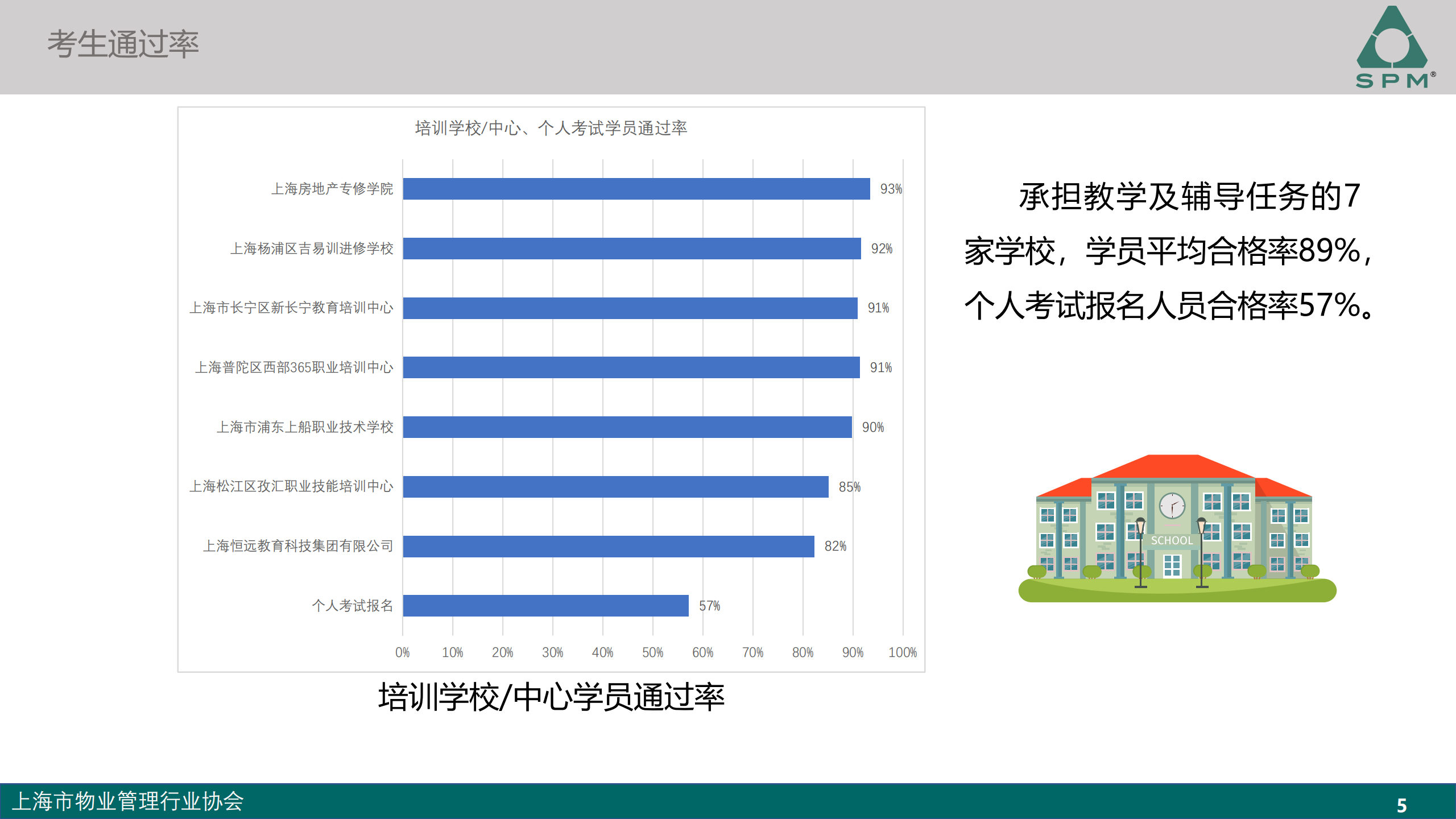This screenshot has height=819, width=1456.
Task: Click the 50% axis tick label
Action: pyautogui.click(x=652, y=652)
